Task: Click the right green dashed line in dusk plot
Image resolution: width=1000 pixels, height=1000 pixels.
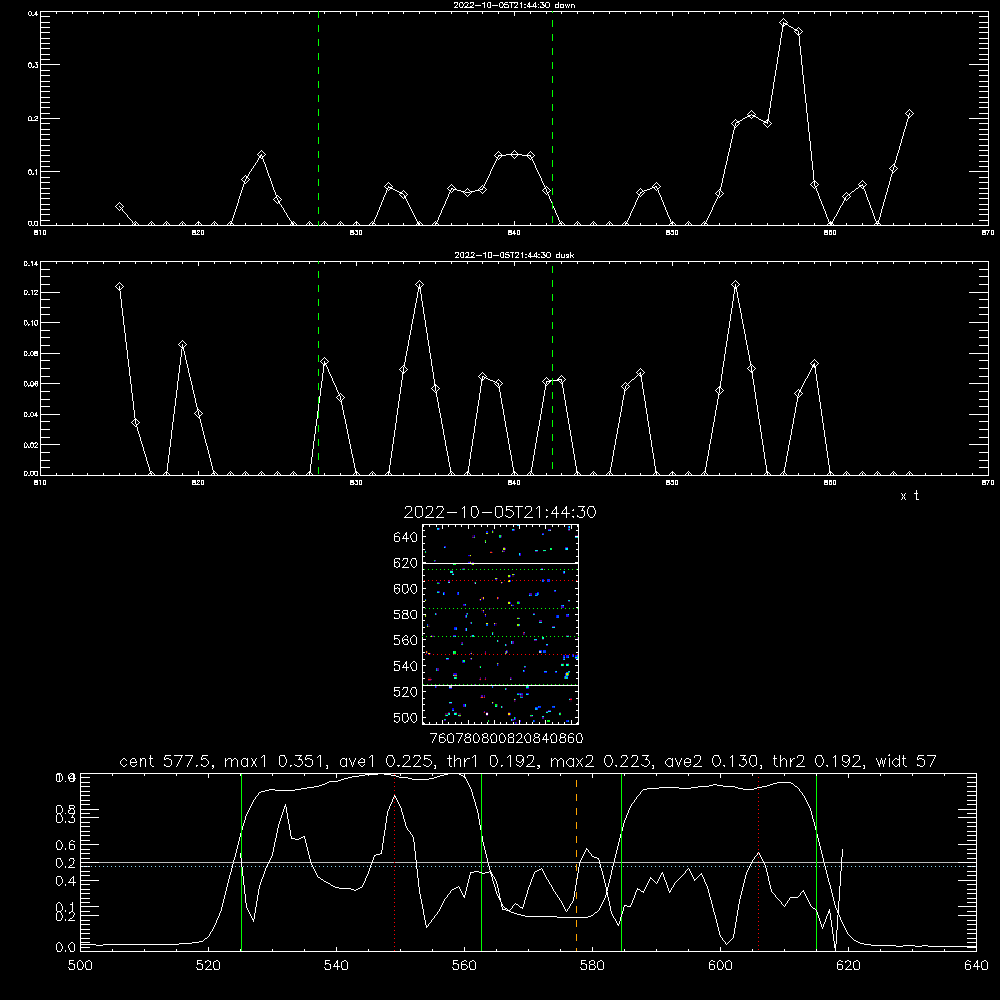Action: click(x=552, y=368)
